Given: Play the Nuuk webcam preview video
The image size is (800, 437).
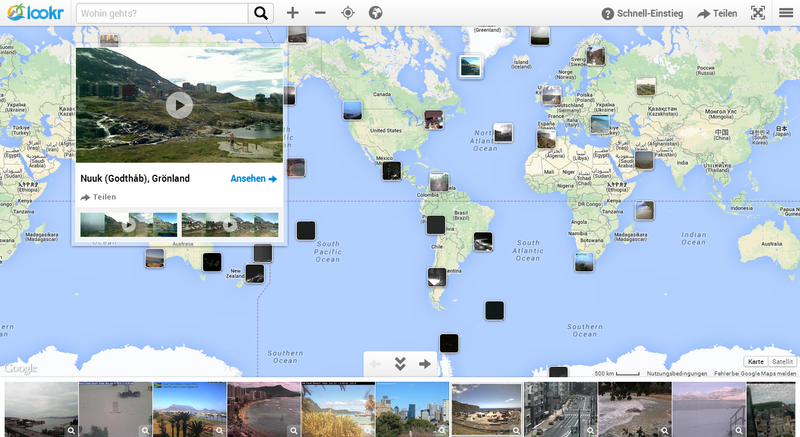Looking at the screenshot, I should coord(179,104).
